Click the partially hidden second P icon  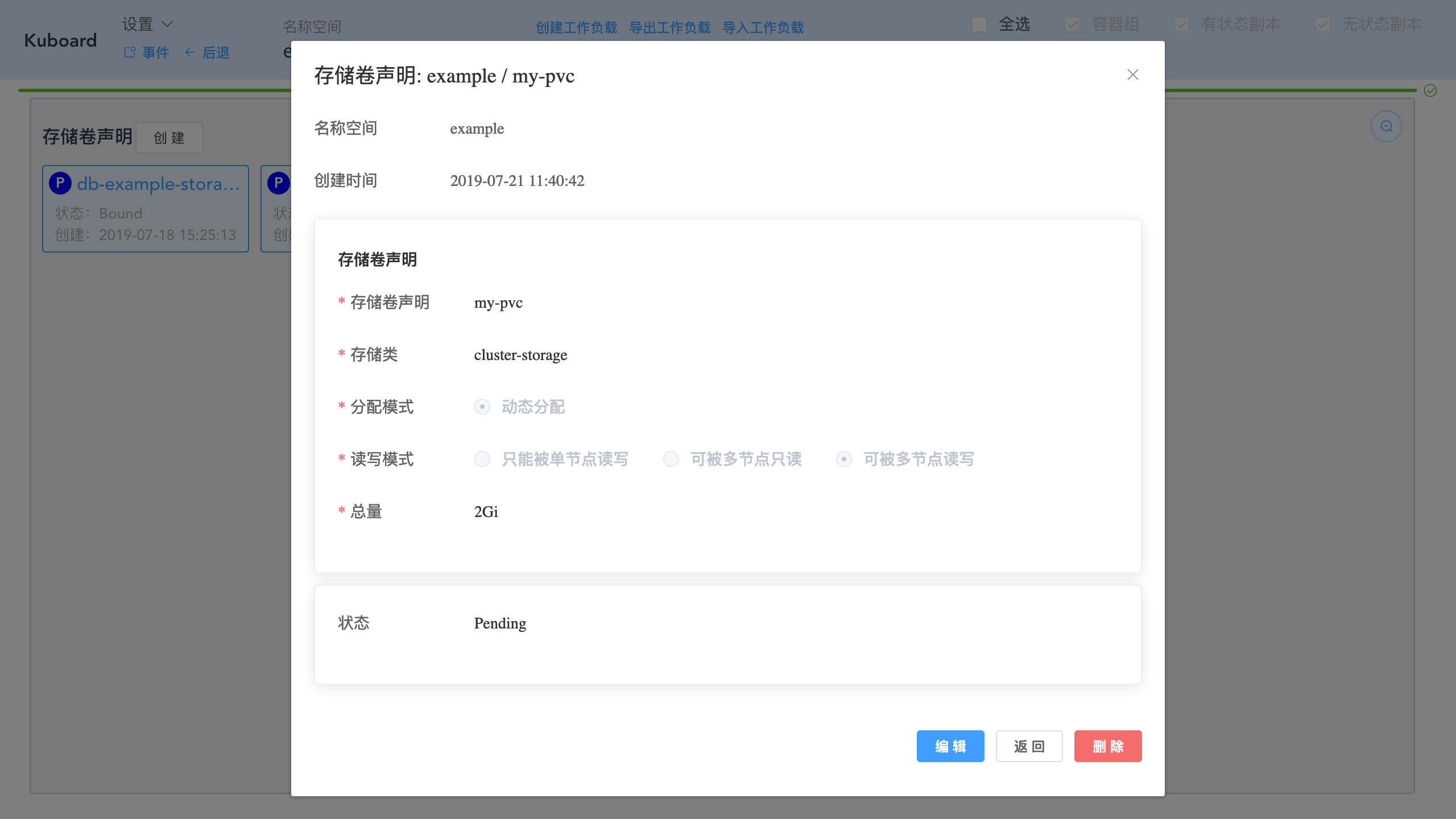point(278,183)
